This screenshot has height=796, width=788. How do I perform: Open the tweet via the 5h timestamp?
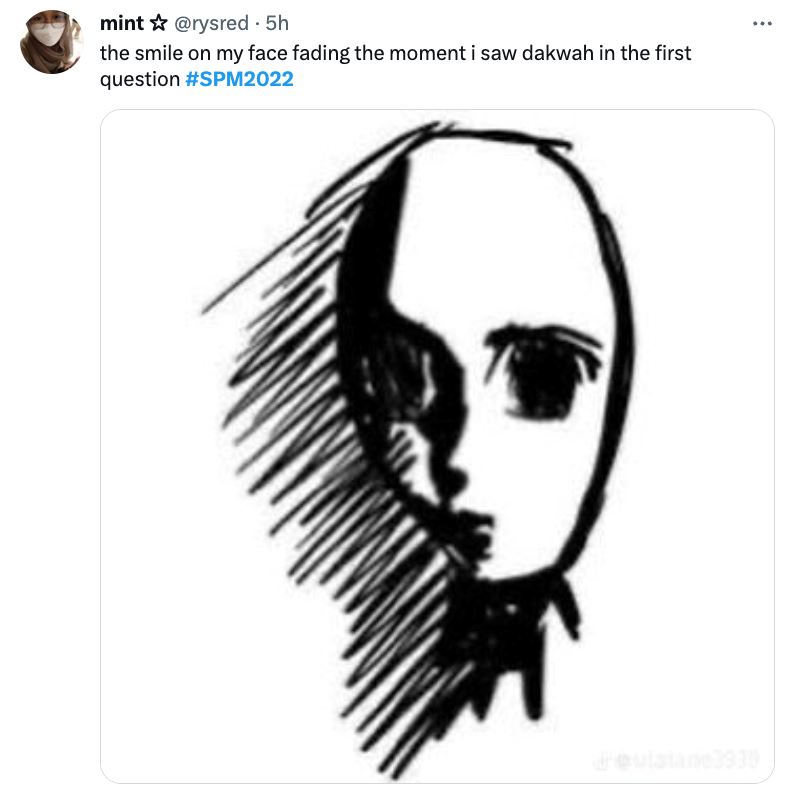(276, 24)
